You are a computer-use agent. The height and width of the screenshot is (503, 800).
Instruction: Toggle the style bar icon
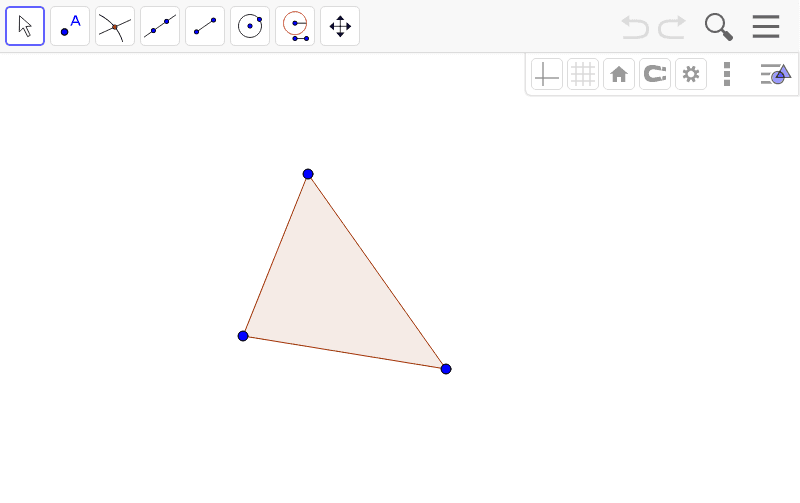click(x=776, y=74)
